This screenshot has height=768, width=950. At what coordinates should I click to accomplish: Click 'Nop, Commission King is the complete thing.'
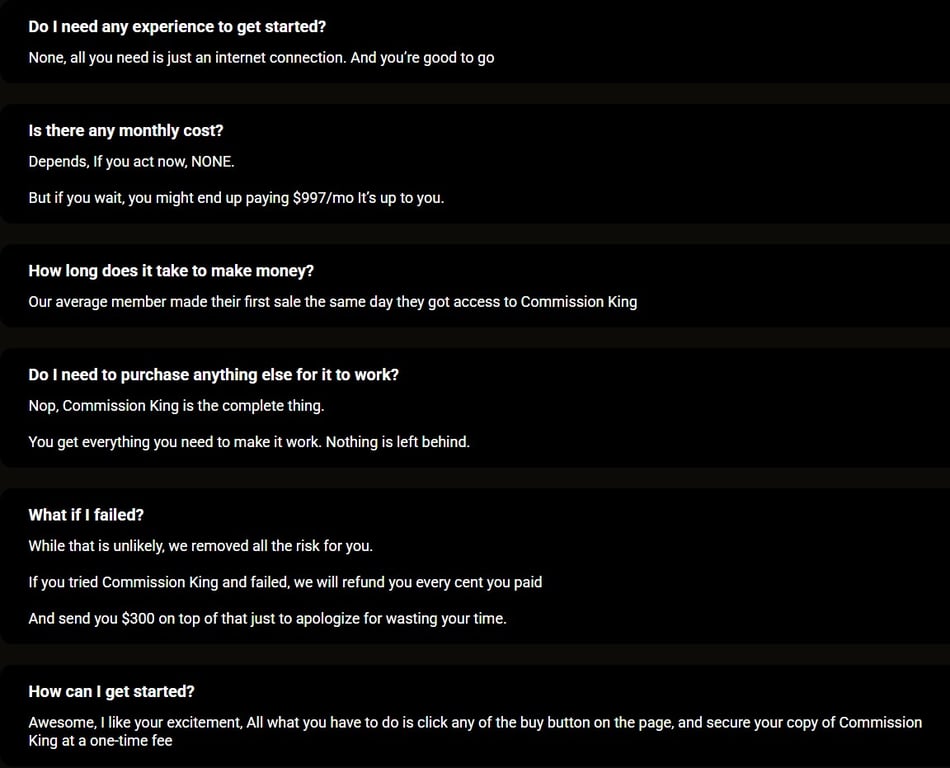point(176,406)
